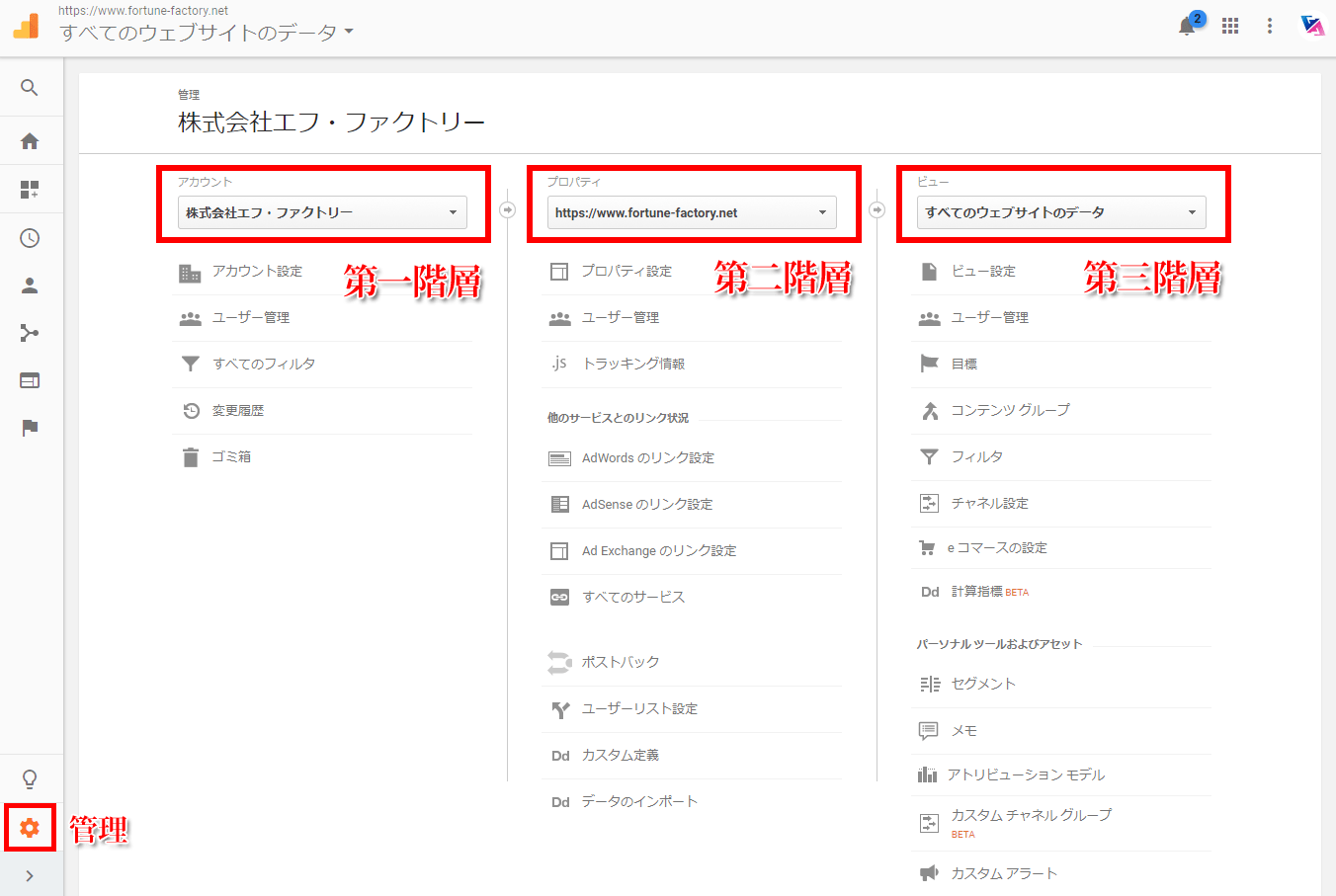Open the Admin gear icon

point(30,827)
